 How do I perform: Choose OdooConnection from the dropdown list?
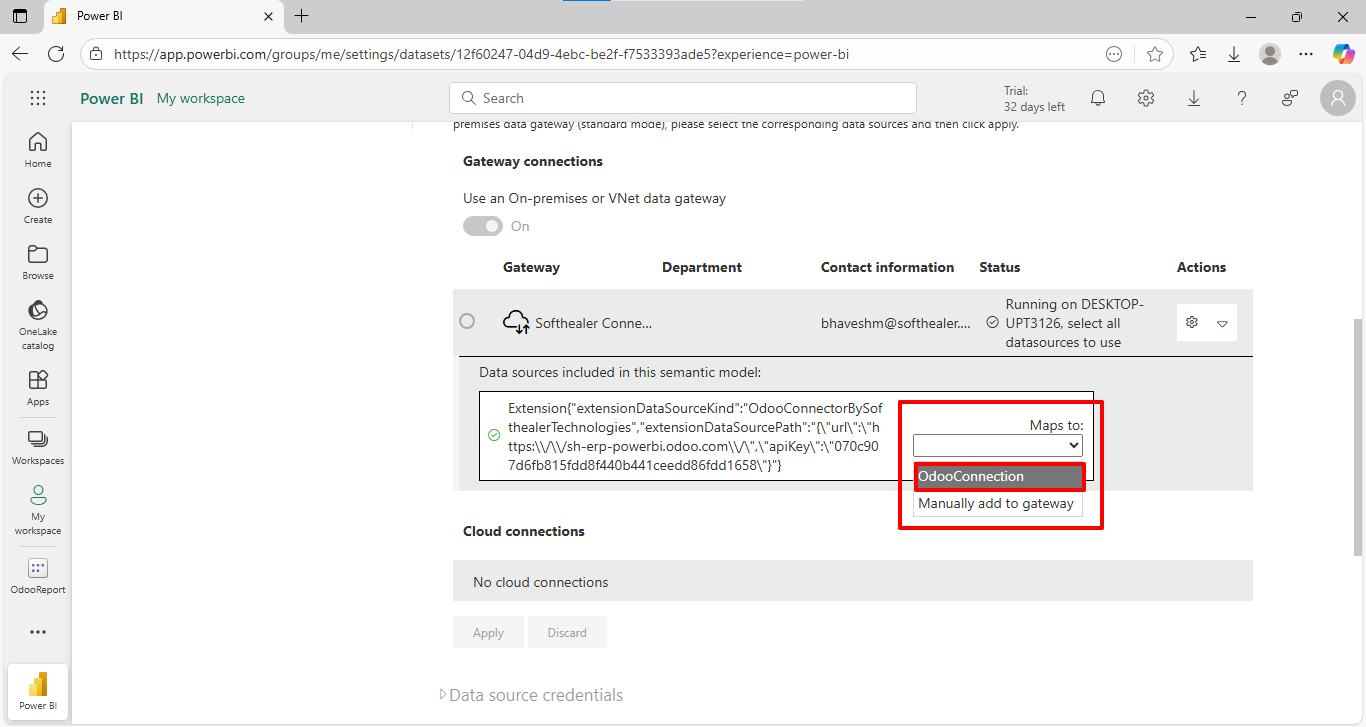(x=998, y=477)
